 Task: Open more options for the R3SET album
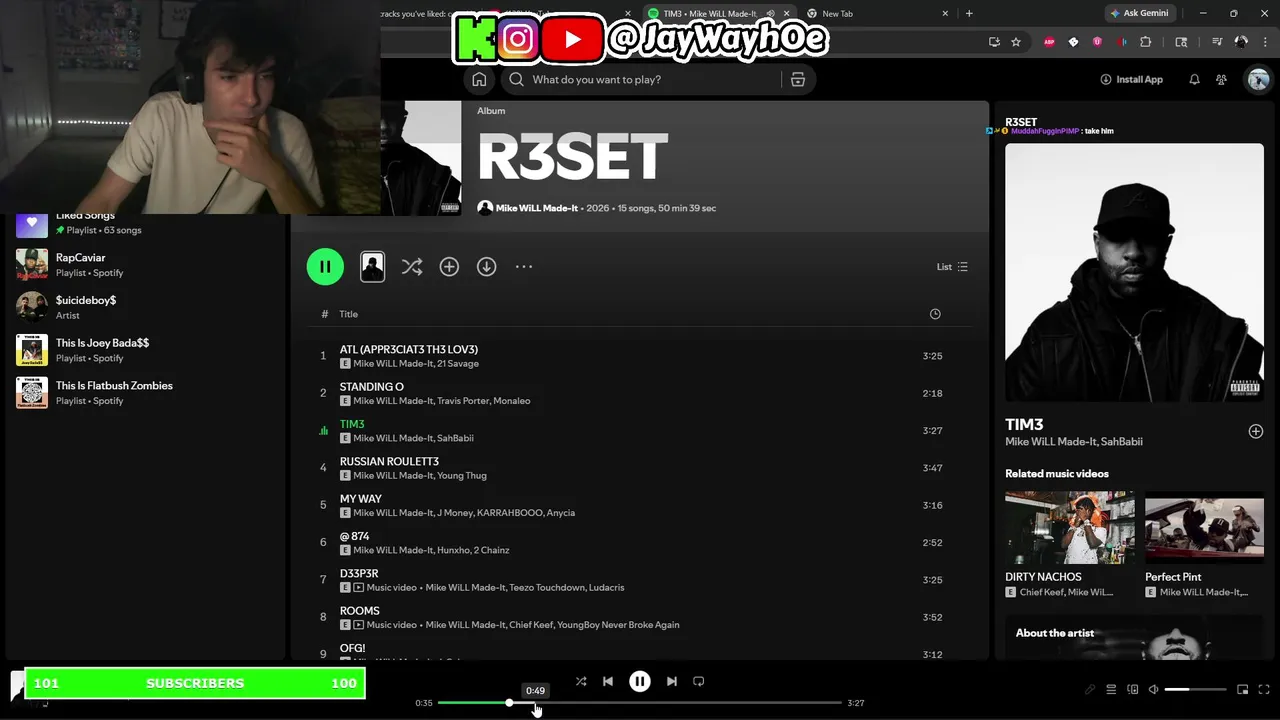click(x=524, y=267)
